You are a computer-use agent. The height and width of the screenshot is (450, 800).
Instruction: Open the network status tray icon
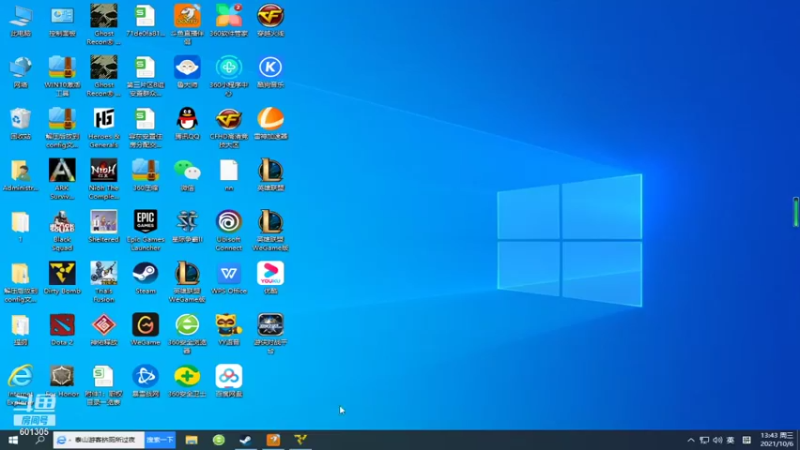[704, 440]
